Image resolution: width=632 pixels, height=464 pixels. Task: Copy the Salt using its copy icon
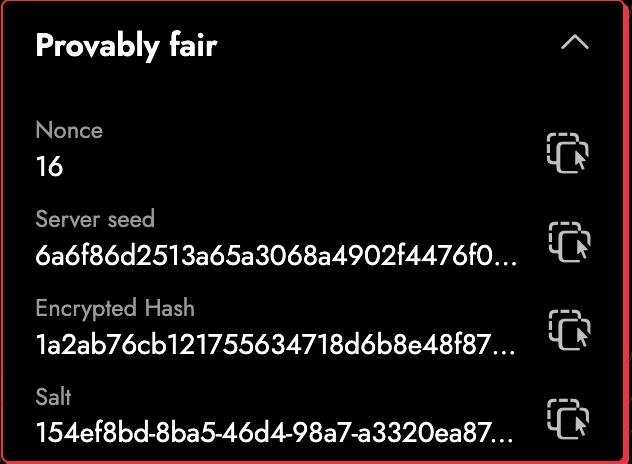click(568, 419)
